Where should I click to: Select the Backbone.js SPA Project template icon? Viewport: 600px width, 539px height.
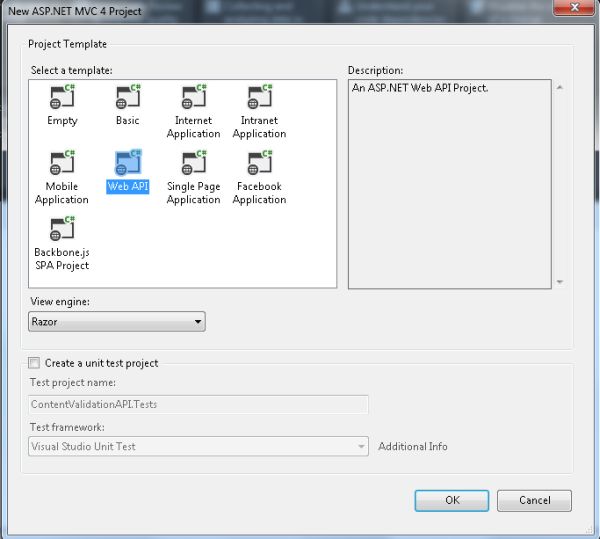[62, 228]
